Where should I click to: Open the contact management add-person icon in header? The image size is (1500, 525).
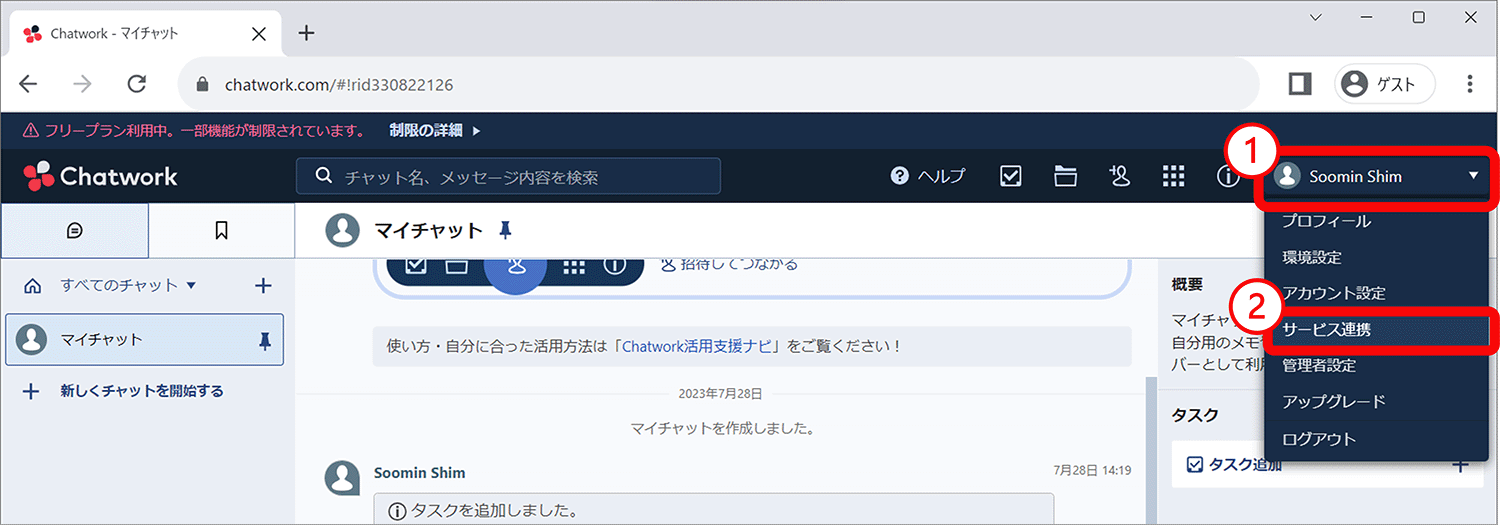pyautogui.click(x=1119, y=176)
